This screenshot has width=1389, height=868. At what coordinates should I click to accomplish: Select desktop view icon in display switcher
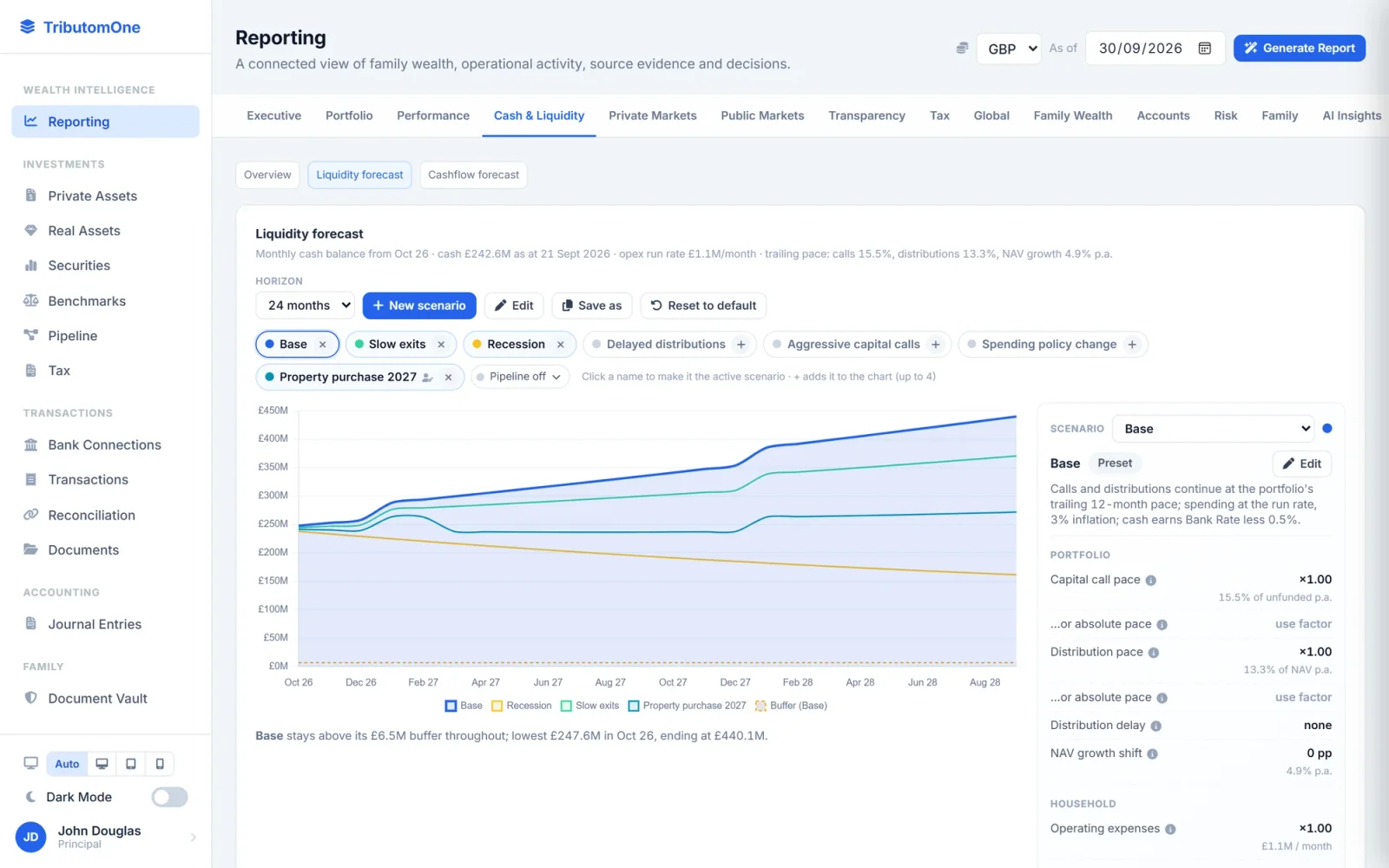tap(102, 764)
